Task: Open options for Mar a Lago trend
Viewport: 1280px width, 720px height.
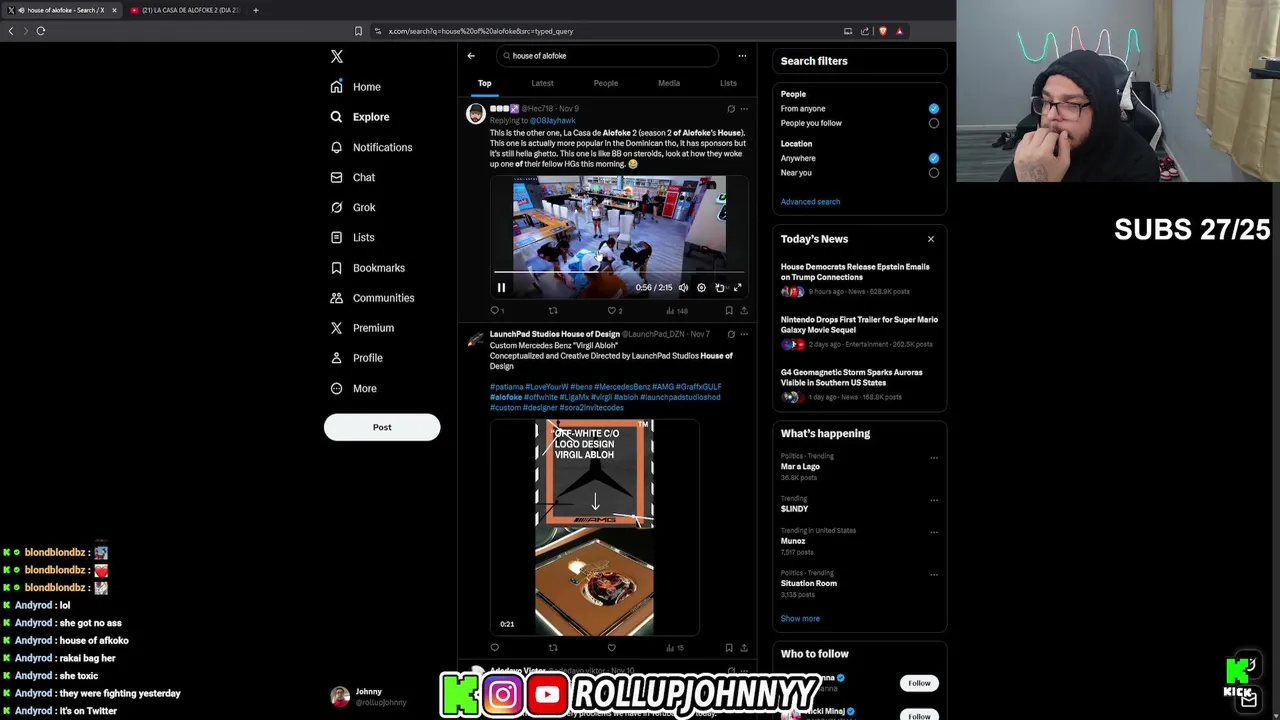Action: point(934,458)
